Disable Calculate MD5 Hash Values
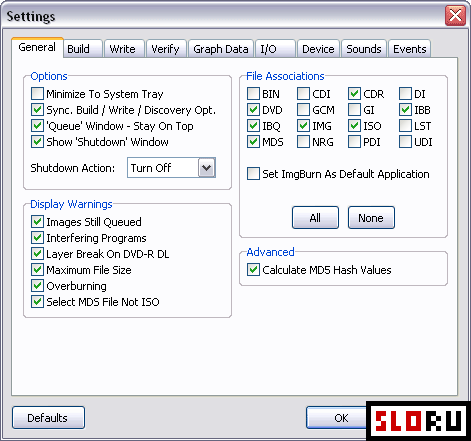471x441 pixels. [253, 270]
